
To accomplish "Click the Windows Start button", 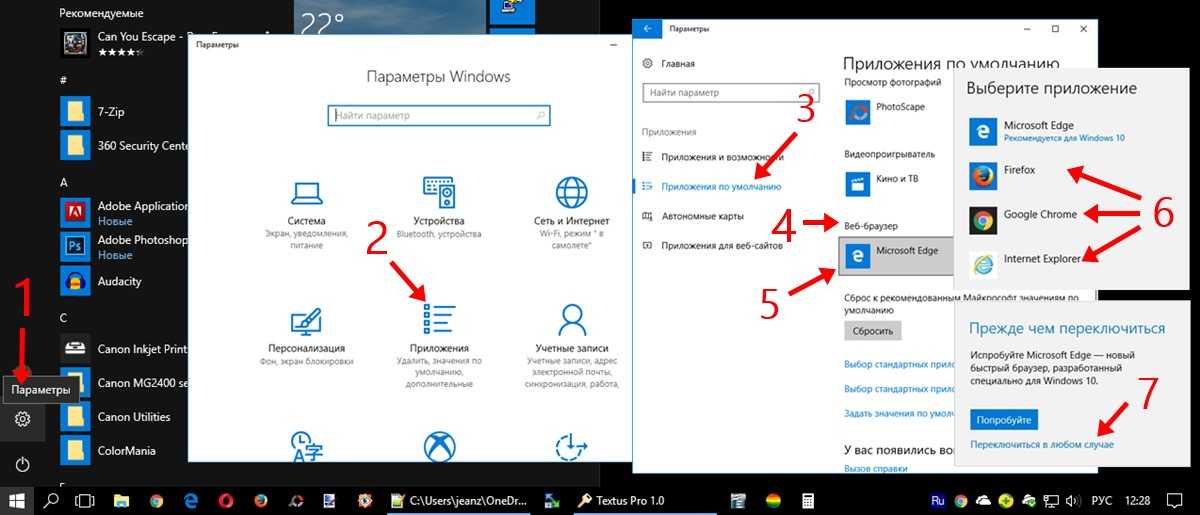I will tap(17, 500).
